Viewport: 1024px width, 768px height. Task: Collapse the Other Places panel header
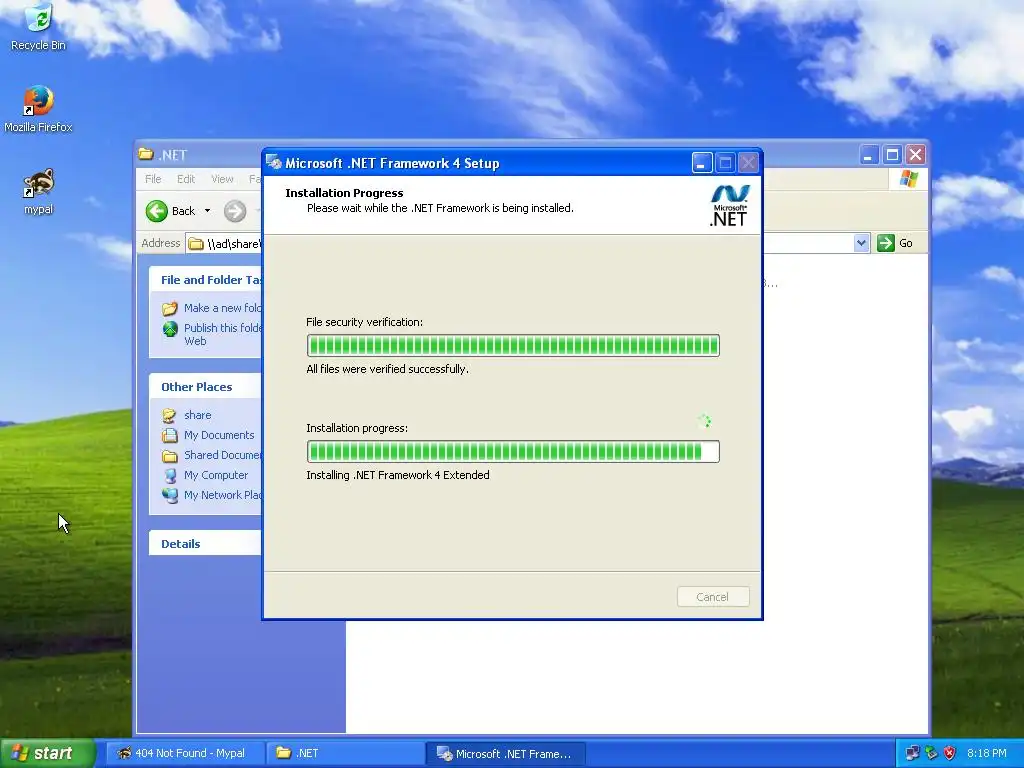pos(205,387)
